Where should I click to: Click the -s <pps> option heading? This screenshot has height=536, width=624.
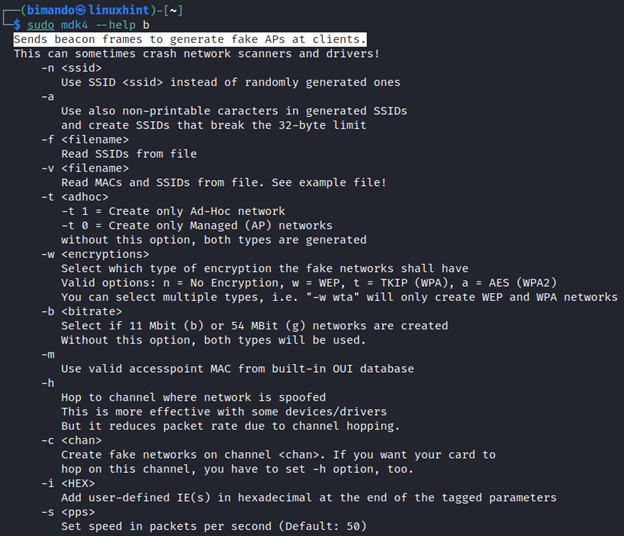click(x=68, y=512)
